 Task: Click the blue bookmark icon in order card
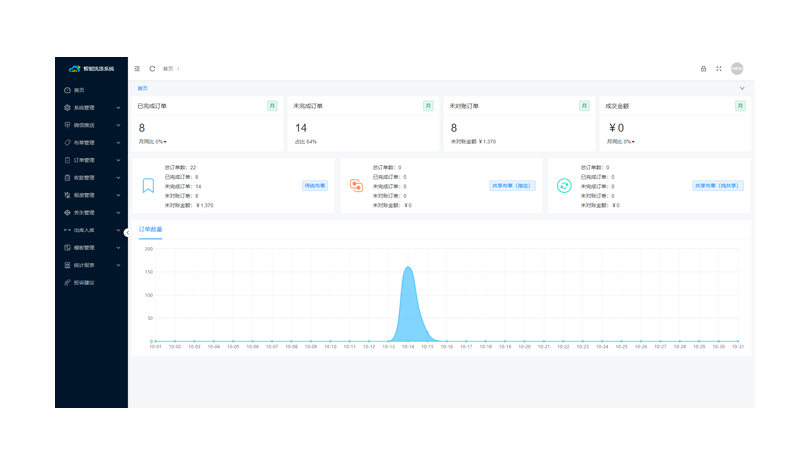[147, 185]
